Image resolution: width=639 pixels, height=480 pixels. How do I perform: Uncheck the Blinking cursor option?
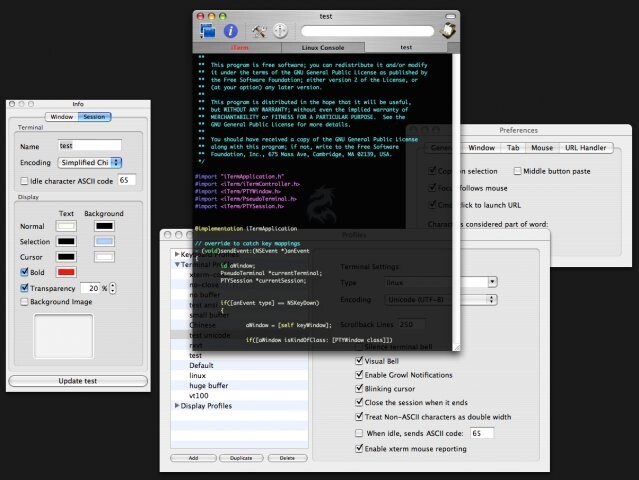pos(359,388)
